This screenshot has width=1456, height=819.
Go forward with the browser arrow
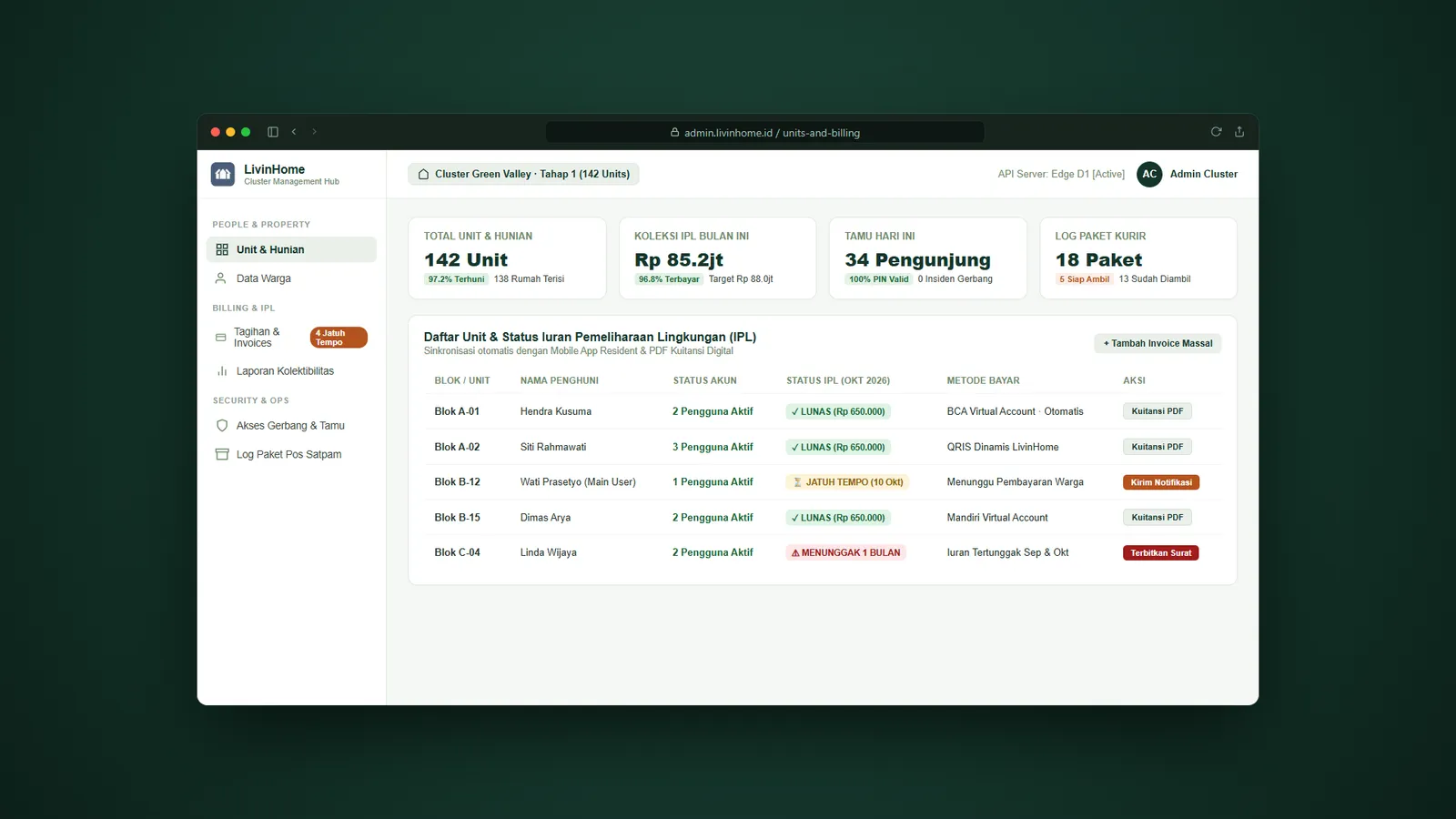pos(315,132)
